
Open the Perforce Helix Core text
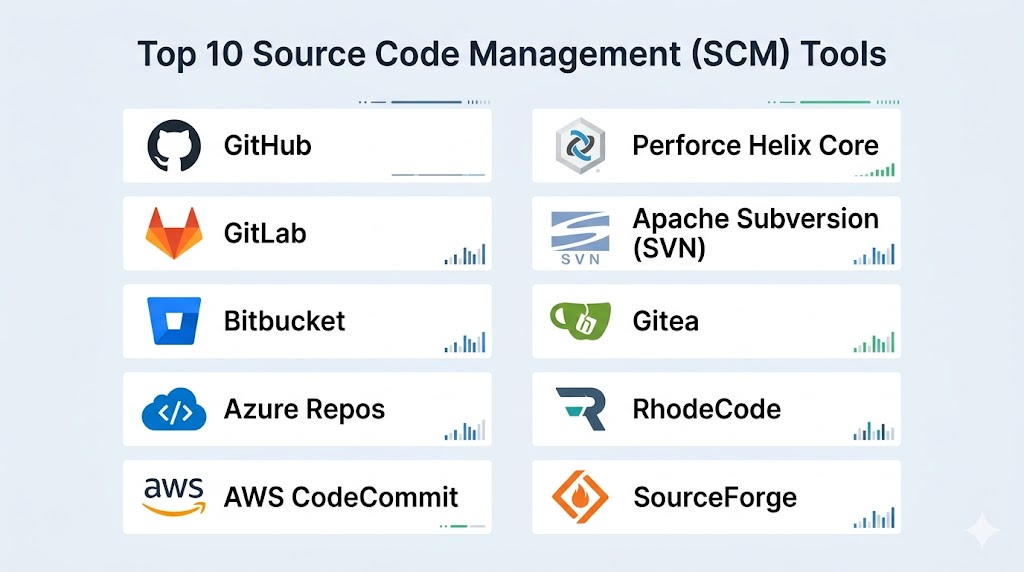pyautogui.click(x=755, y=146)
